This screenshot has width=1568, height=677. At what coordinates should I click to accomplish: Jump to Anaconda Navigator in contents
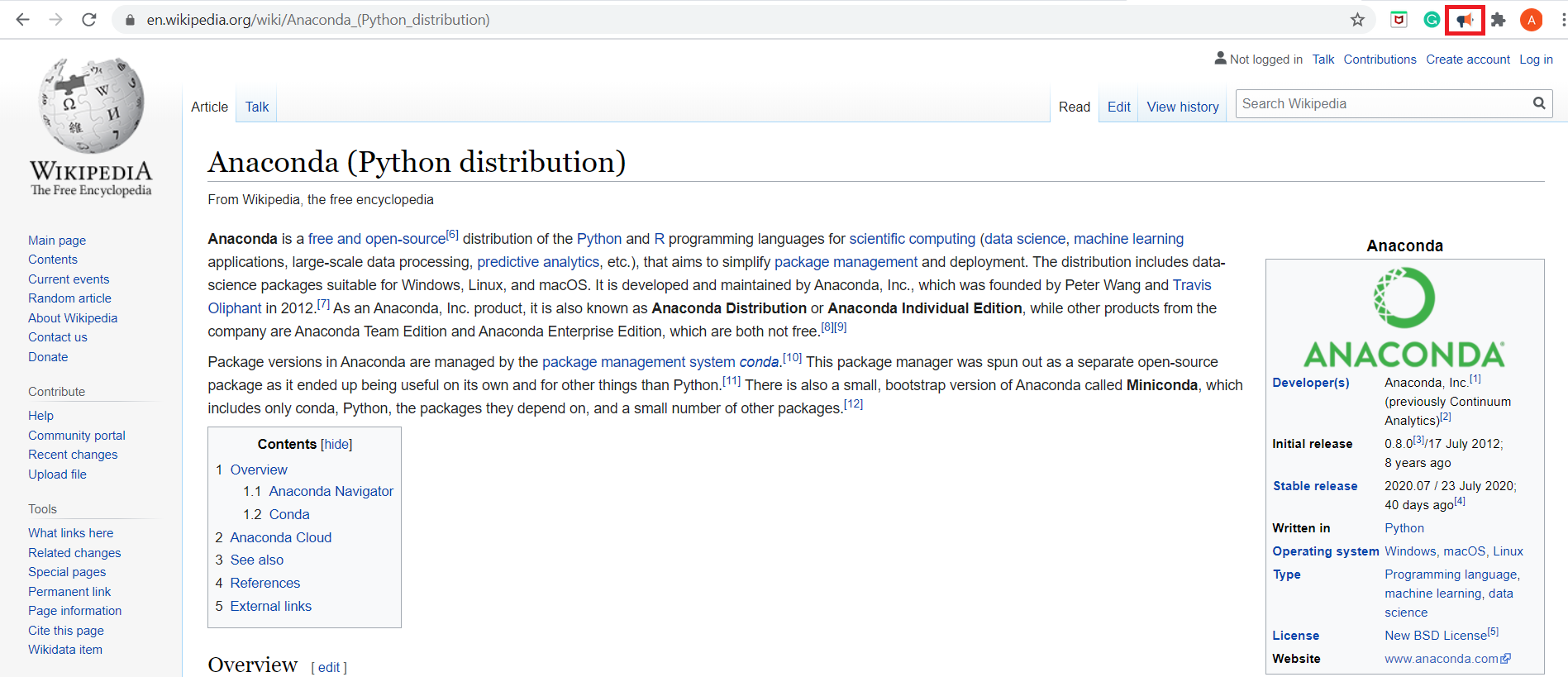331,491
